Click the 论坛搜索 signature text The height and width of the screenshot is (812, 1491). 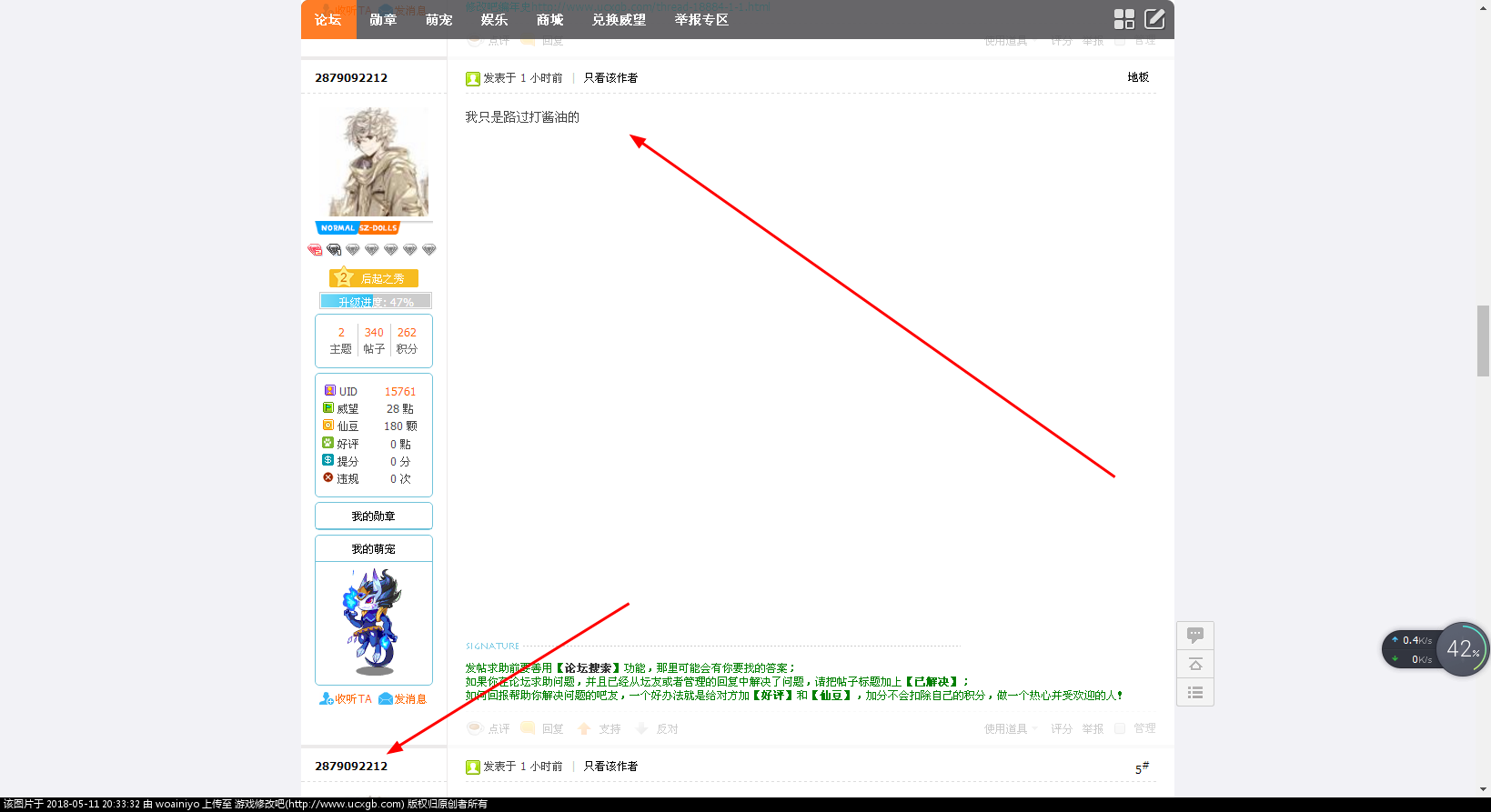pos(588,668)
